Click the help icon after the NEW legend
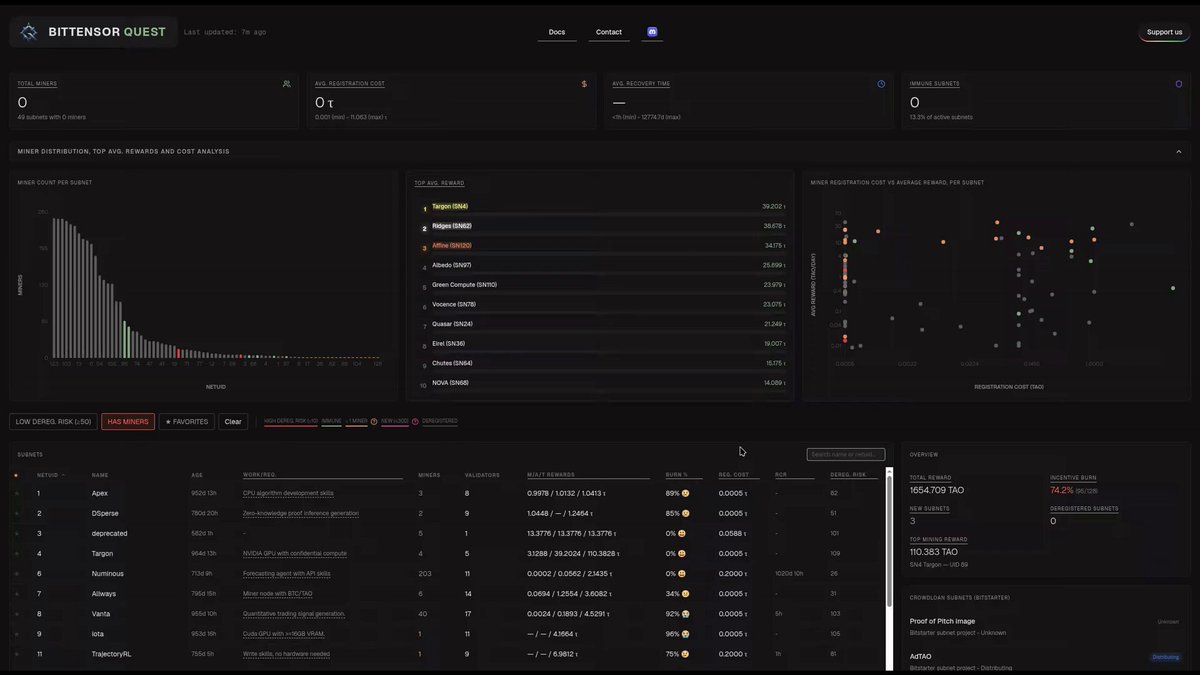Screen dimensions: 1200x675 tap(415, 421)
